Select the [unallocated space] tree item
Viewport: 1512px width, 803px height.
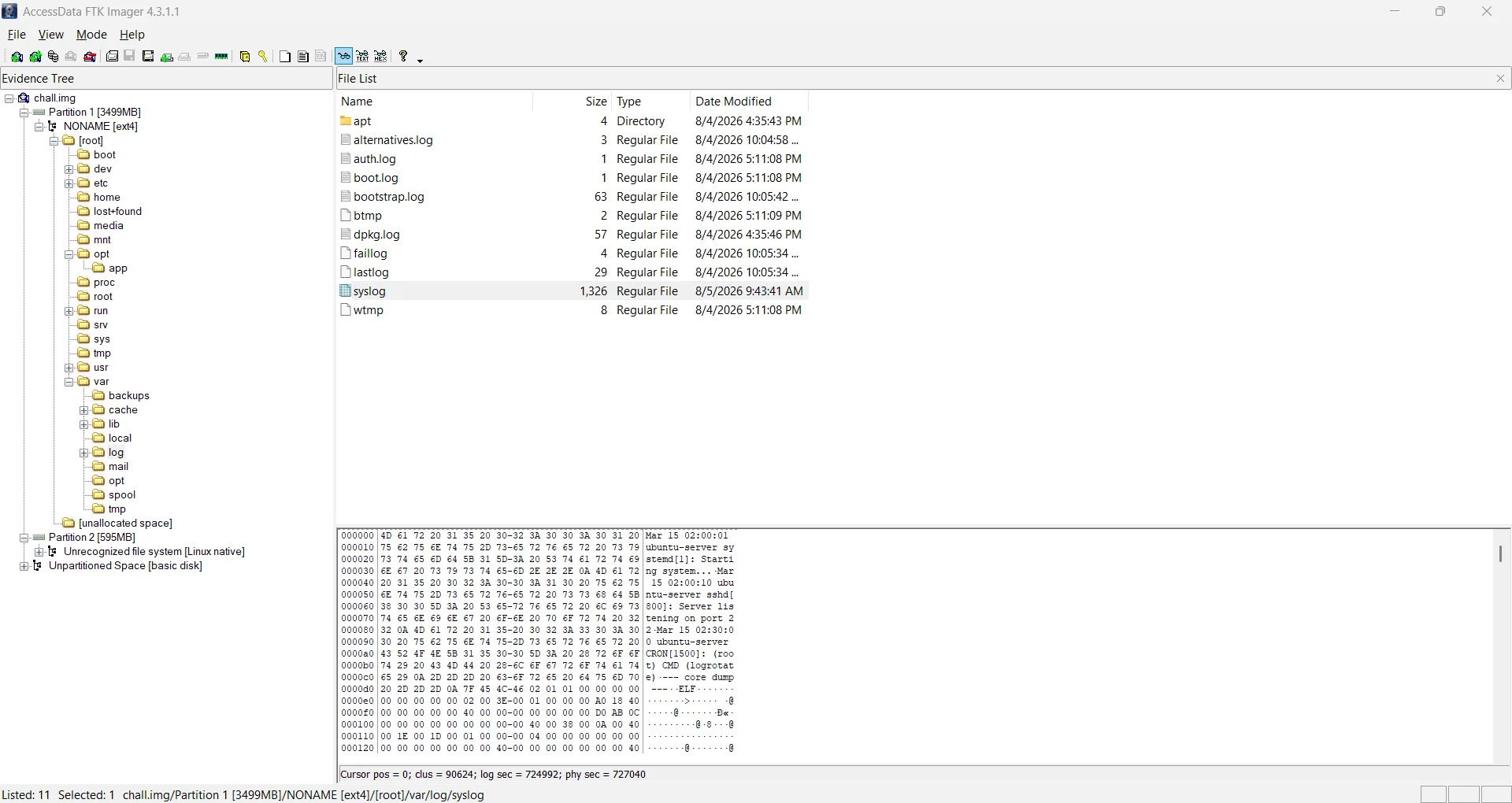point(118,524)
